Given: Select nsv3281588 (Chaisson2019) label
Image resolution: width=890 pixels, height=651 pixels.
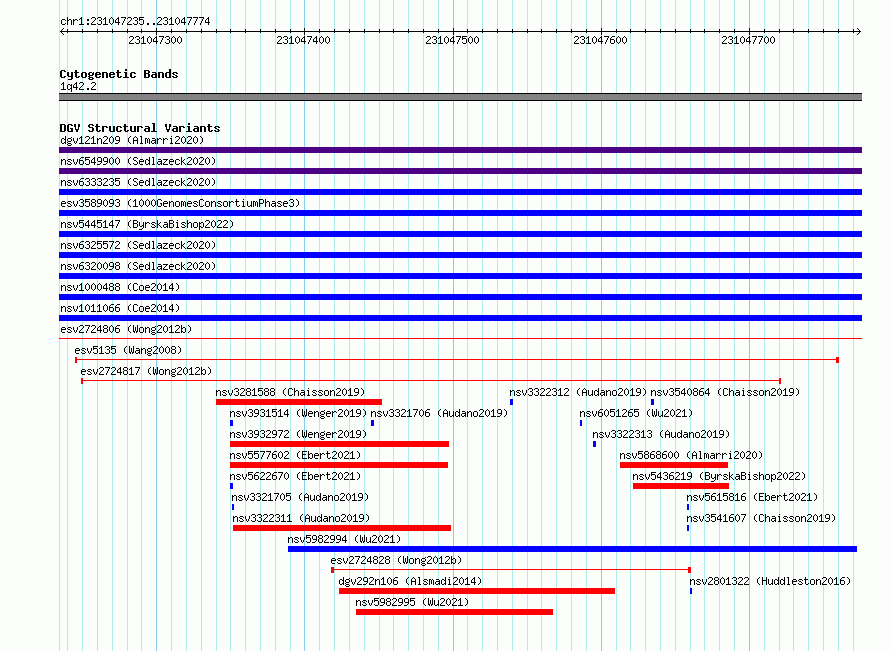Looking at the screenshot, I should point(290,392).
